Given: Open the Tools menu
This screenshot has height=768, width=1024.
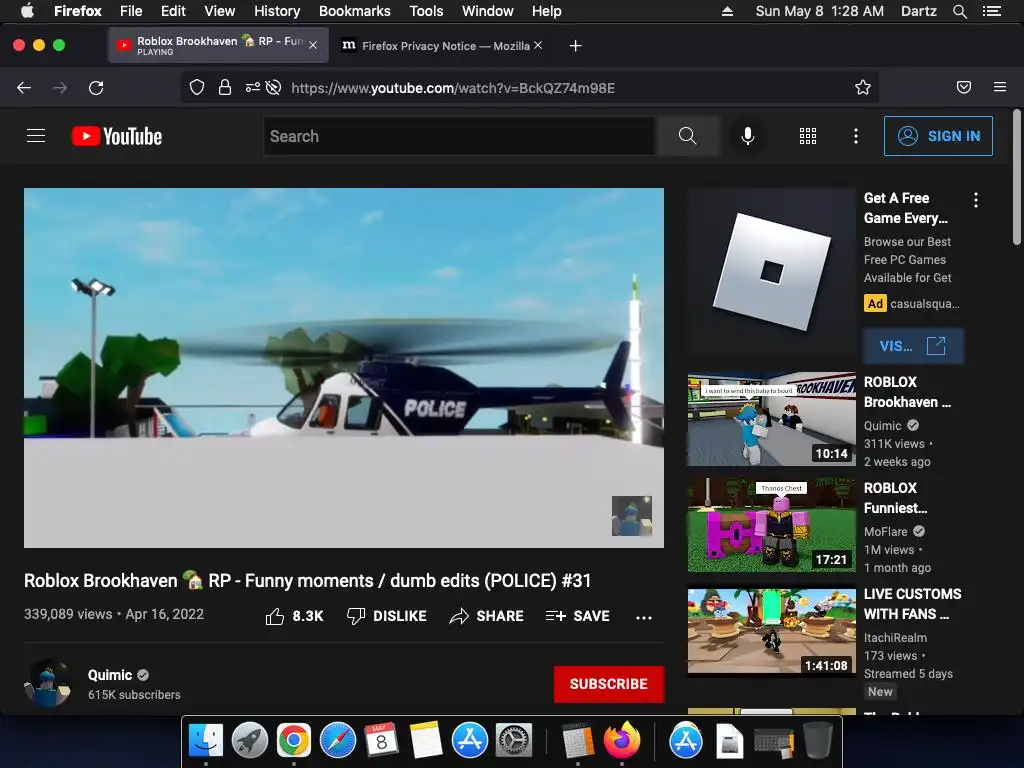Looking at the screenshot, I should 426,11.
